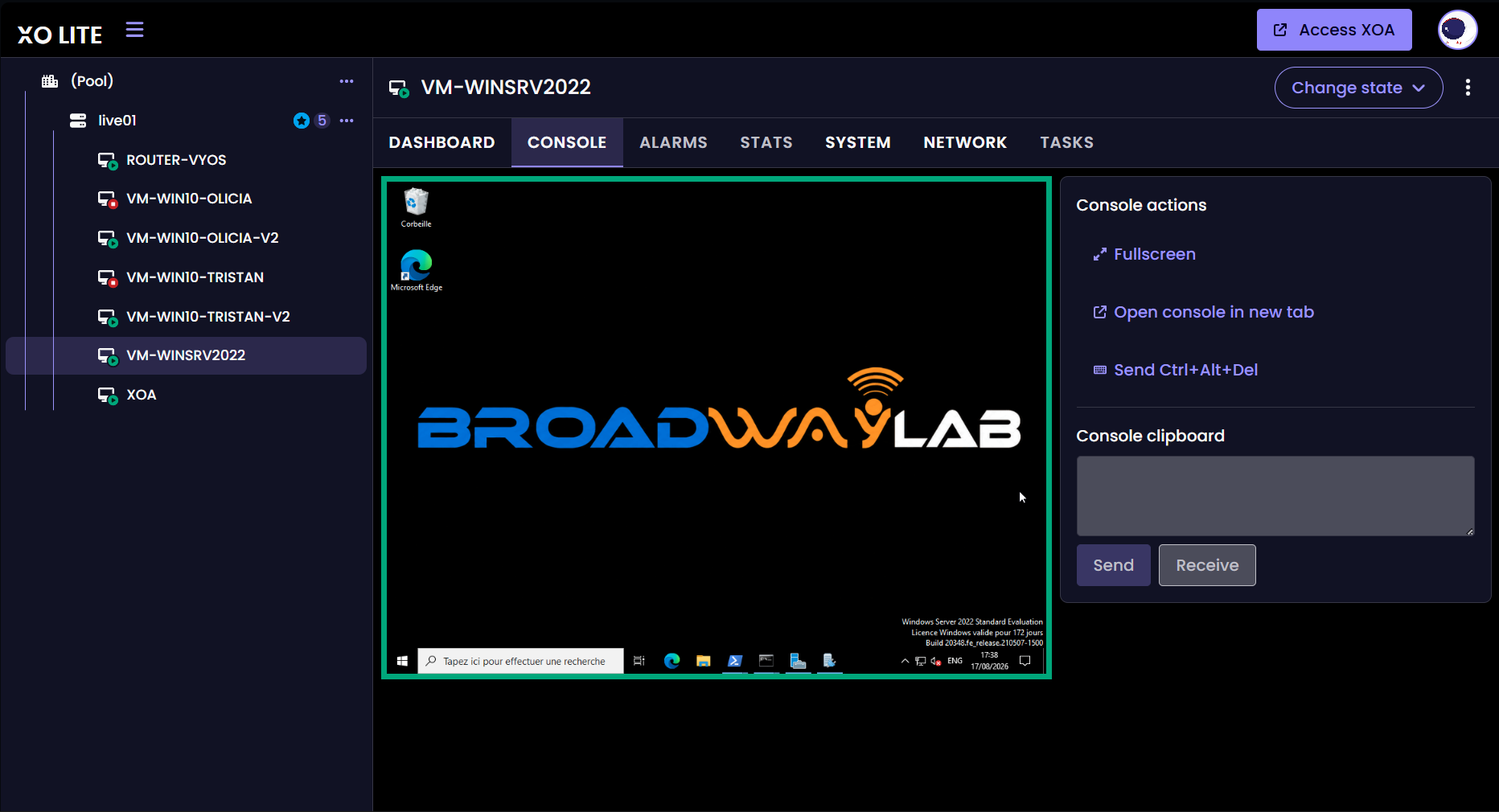The image size is (1499, 812).
Task: Click the Fullscreen console action
Action: pyautogui.click(x=1144, y=254)
